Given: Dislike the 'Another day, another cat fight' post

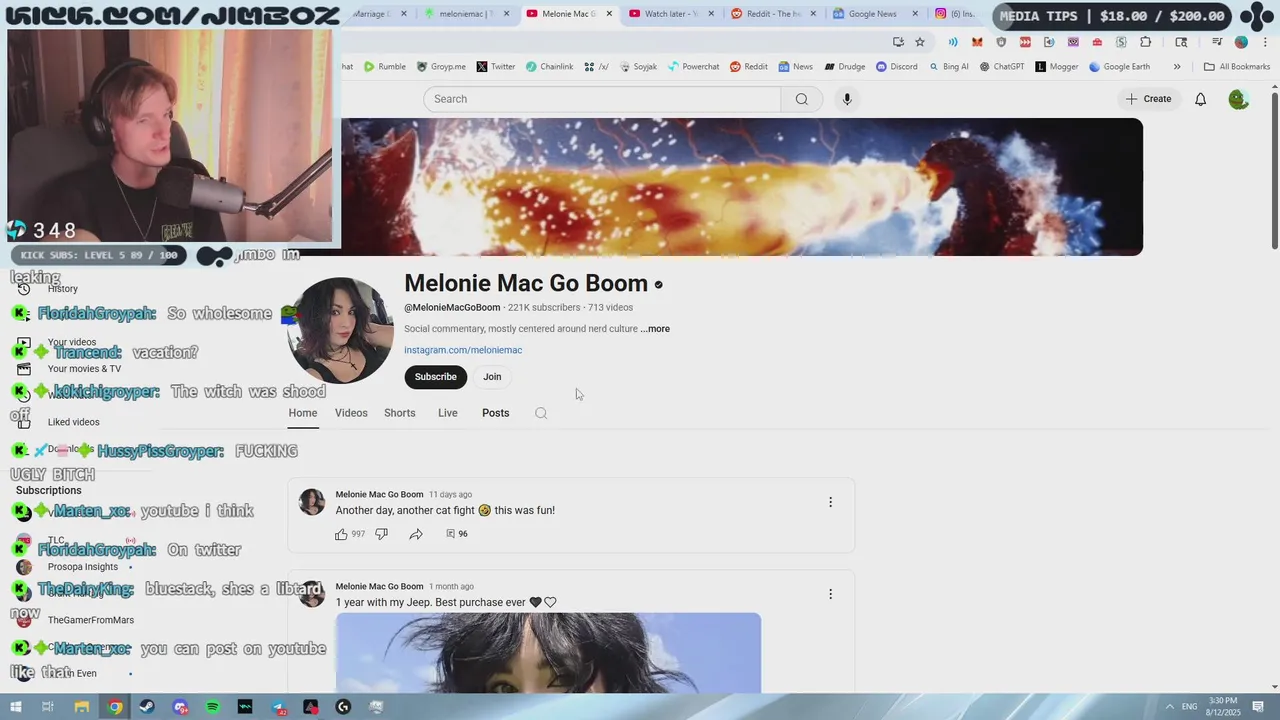Looking at the screenshot, I should tap(381, 534).
